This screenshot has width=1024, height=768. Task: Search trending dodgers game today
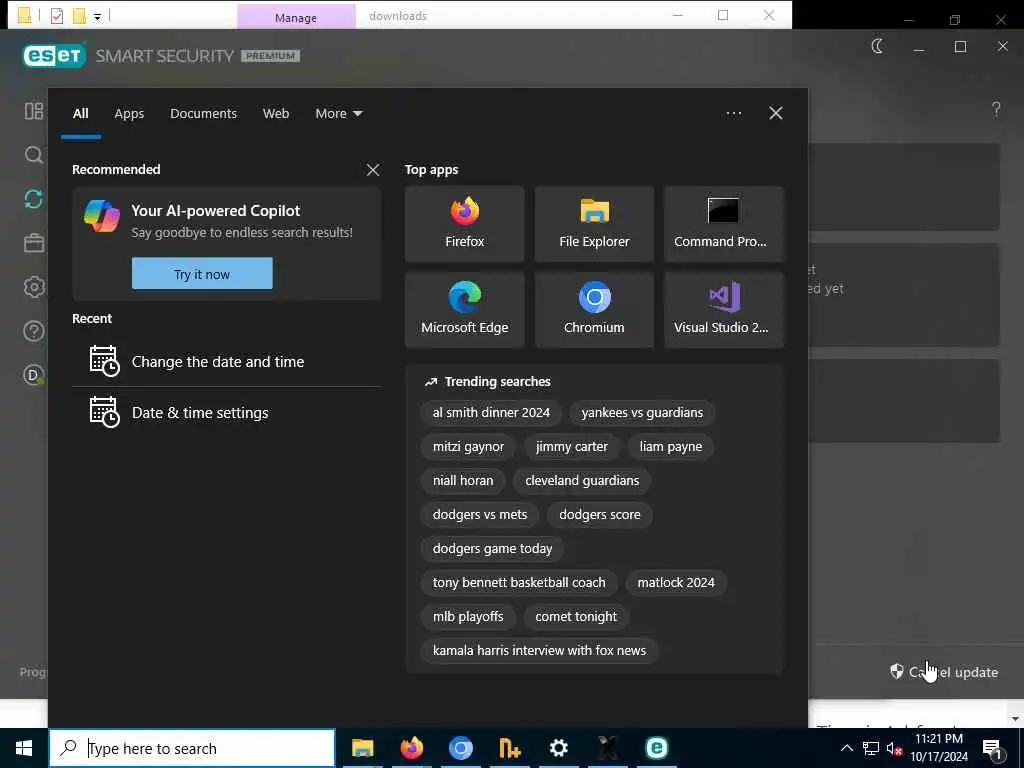(x=492, y=549)
